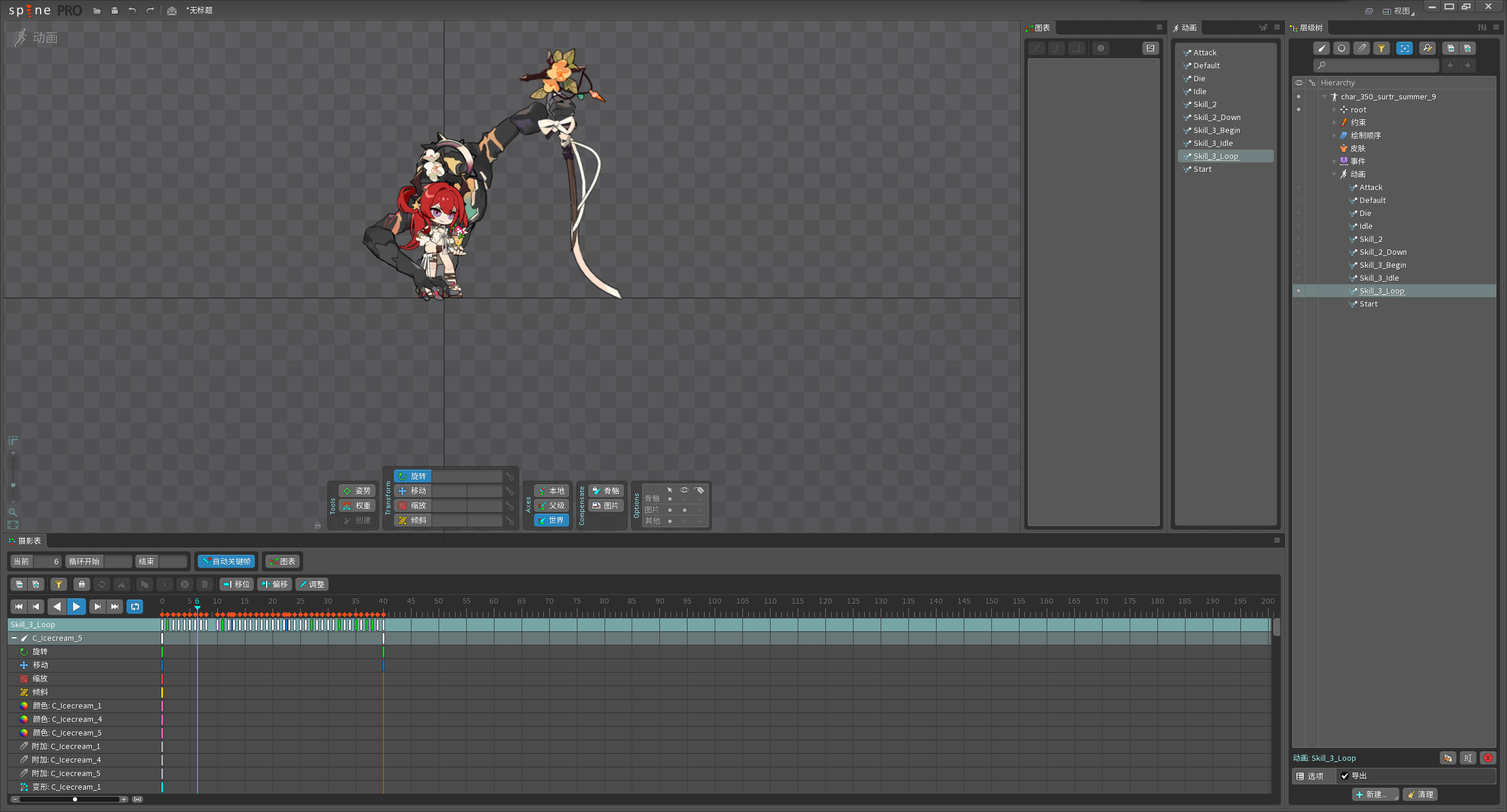1507x812 pixels.
Task: Select Attack animation in Animations panel
Action: click(x=1205, y=52)
